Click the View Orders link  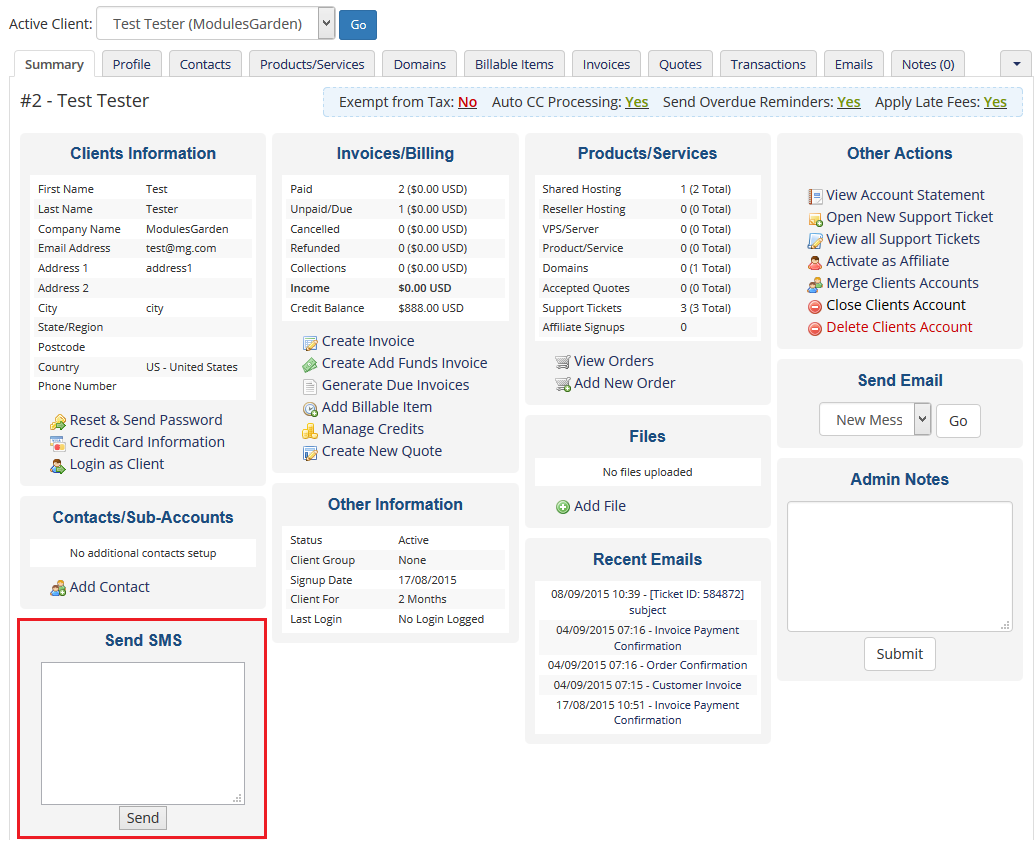tap(613, 361)
